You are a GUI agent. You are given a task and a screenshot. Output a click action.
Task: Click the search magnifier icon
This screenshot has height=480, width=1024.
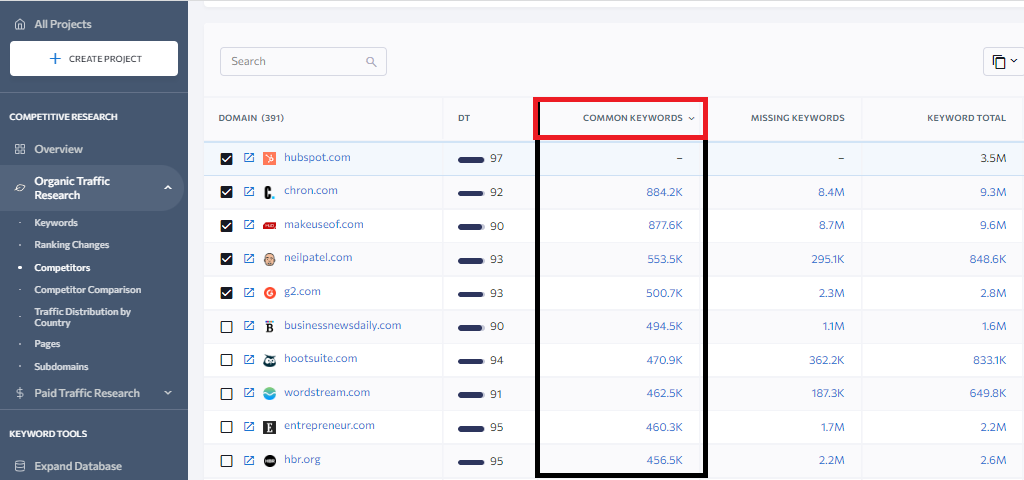tap(371, 61)
